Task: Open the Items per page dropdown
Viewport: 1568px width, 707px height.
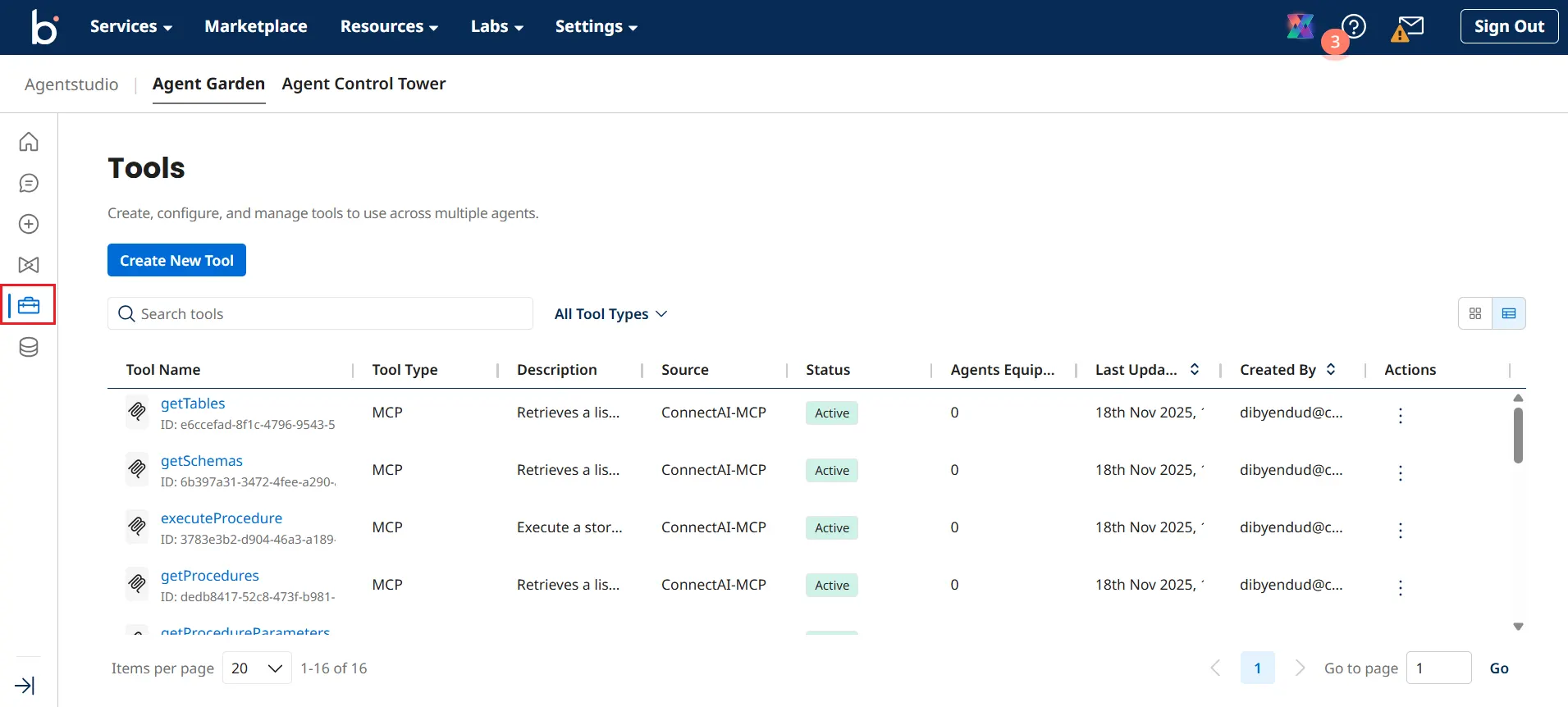Action: (257, 668)
